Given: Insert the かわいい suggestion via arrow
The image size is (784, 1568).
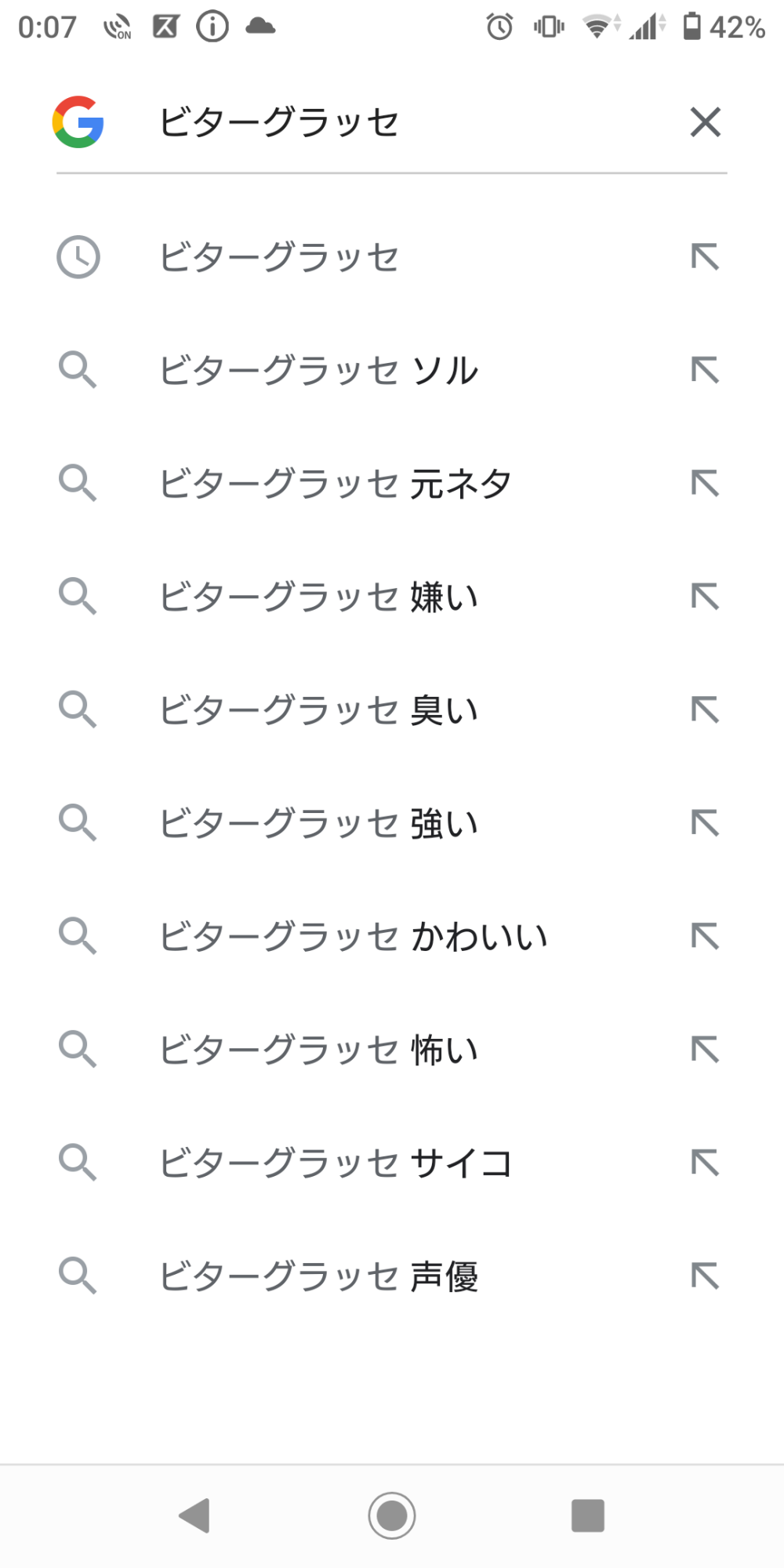Looking at the screenshot, I should [705, 936].
